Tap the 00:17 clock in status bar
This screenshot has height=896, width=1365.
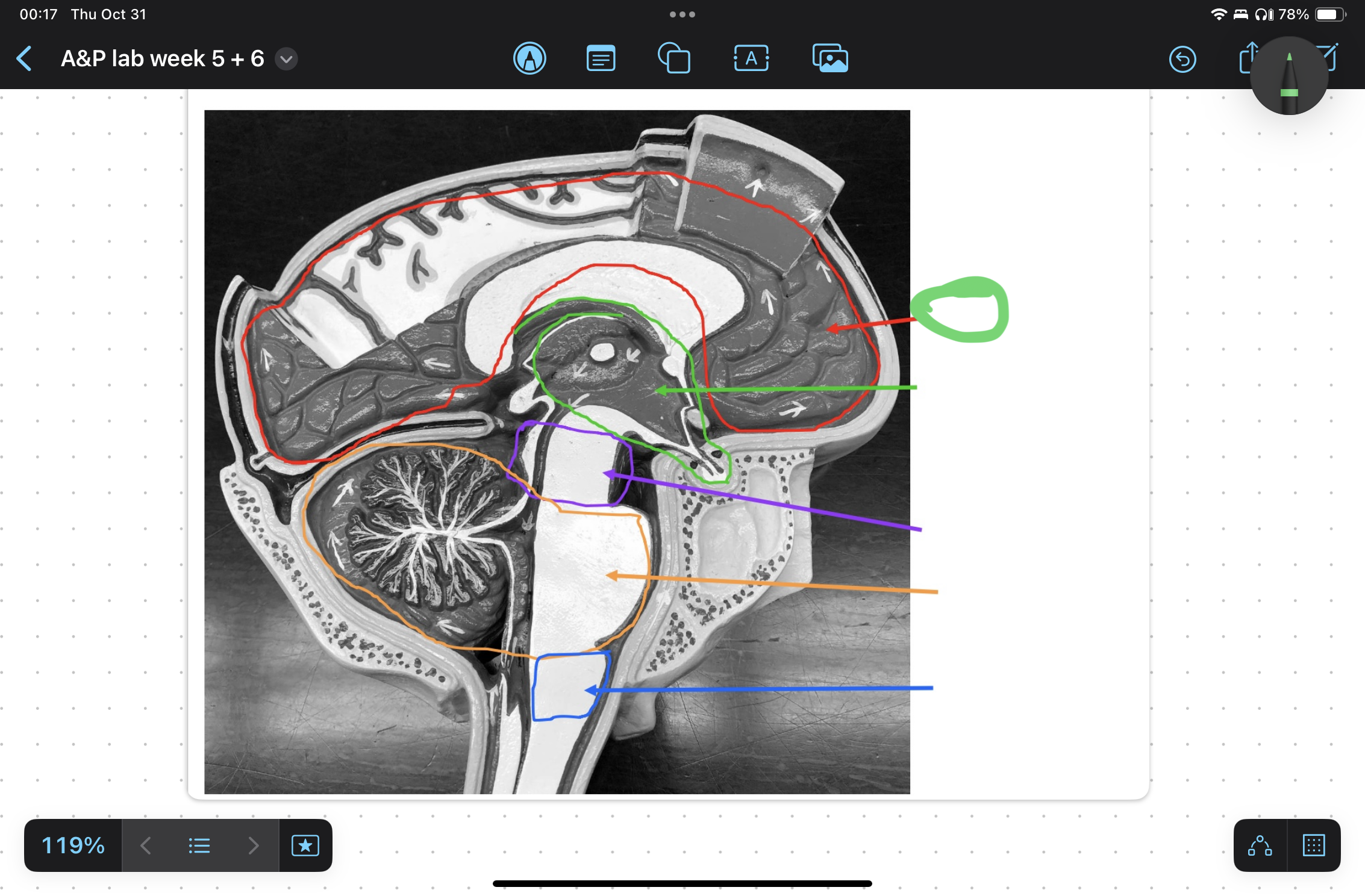39,14
